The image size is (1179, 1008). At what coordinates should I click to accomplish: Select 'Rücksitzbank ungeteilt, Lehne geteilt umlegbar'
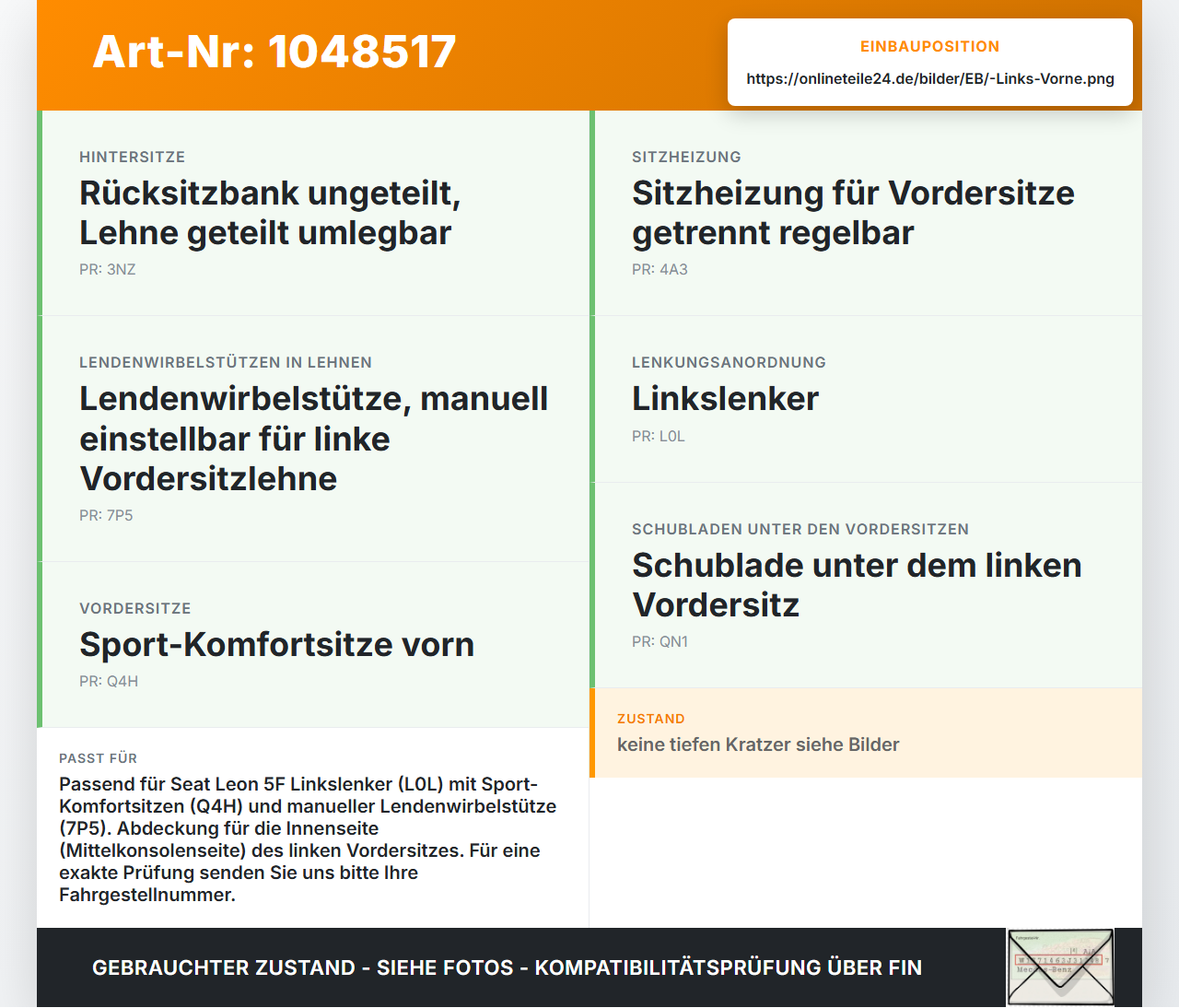tap(270, 213)
